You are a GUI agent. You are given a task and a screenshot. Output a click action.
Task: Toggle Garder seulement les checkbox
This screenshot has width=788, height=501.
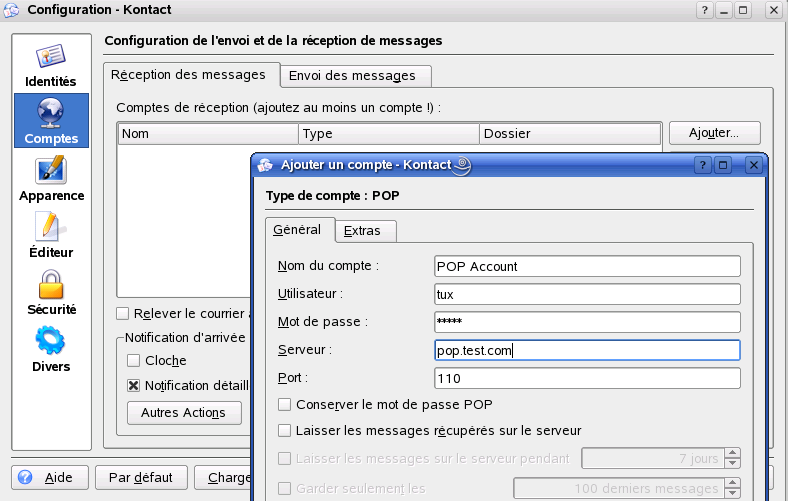pyautogui.click(x=284, y=488)
